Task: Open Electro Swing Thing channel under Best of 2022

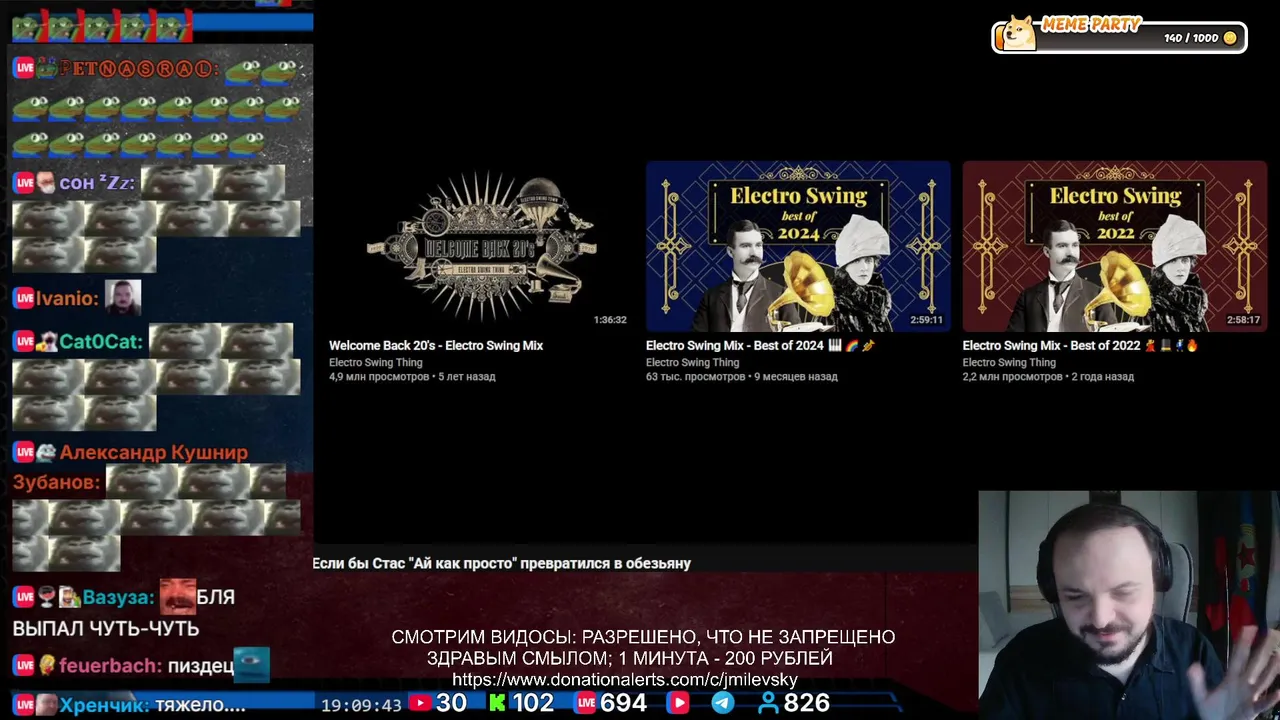Action: [x=1009, y=363]
